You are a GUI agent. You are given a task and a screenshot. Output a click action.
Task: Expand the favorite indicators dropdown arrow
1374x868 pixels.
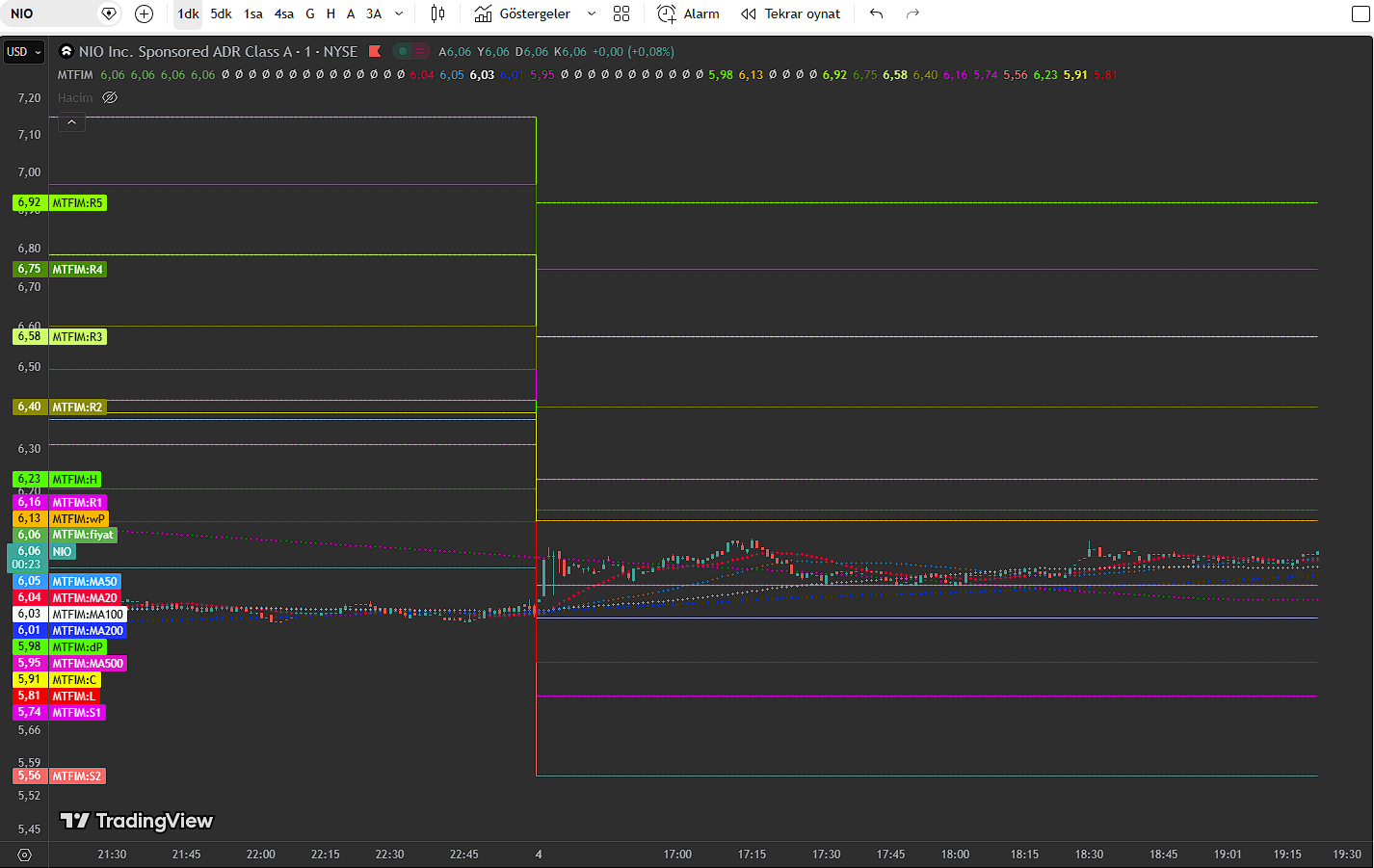point(592,13)
